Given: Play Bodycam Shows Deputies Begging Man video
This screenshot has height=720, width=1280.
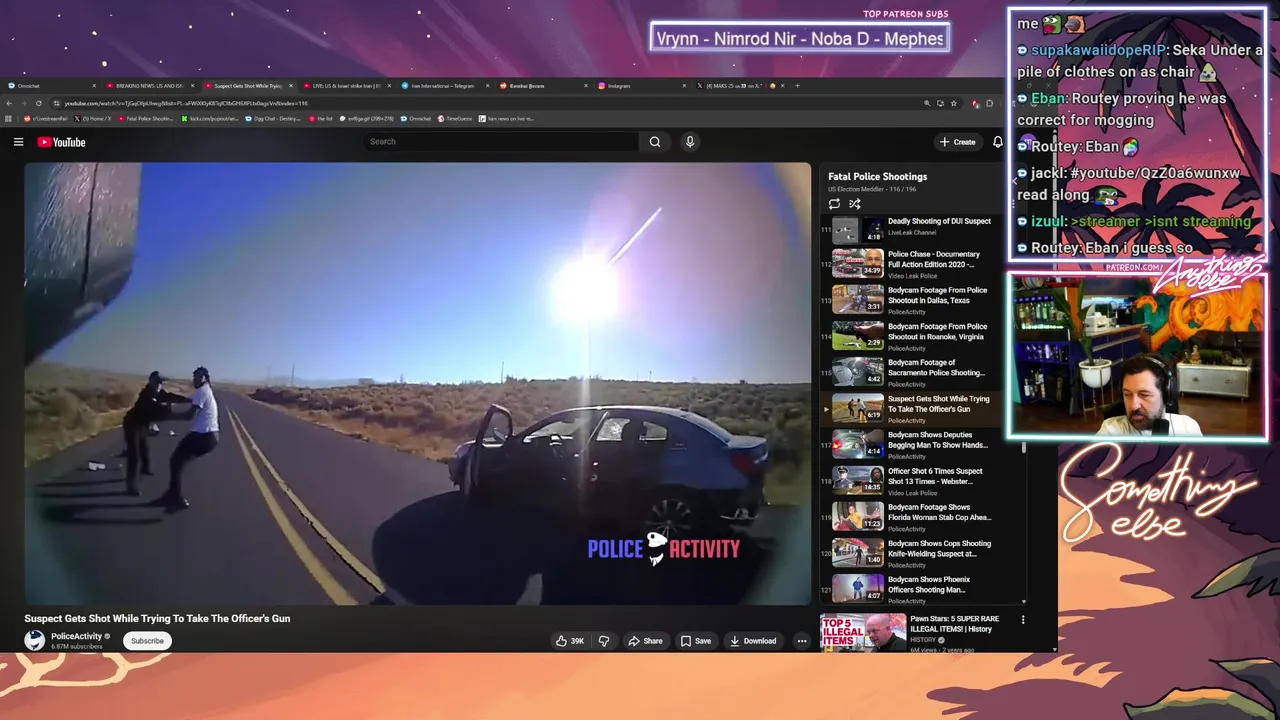Looking at the screenshot, I should point(925,444).
